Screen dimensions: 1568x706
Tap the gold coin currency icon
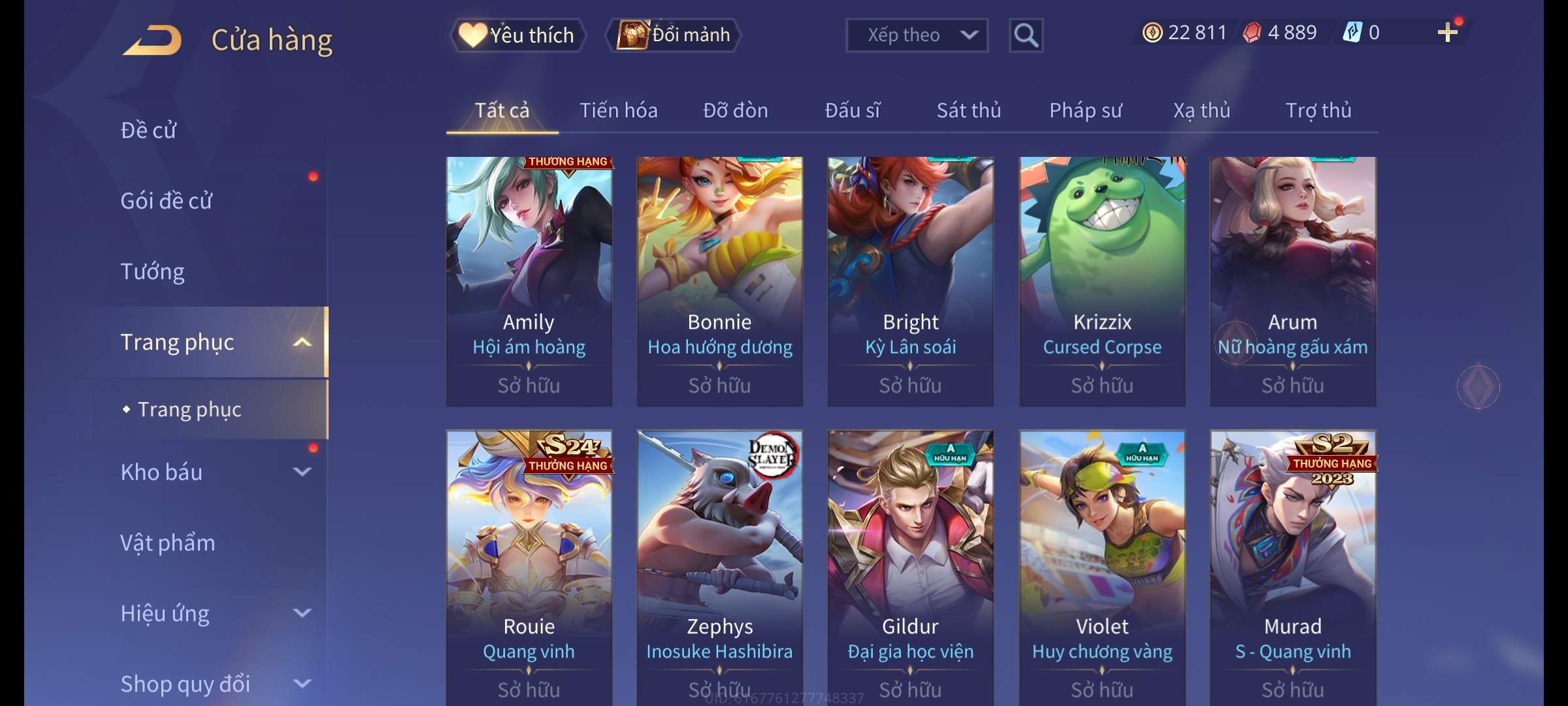pyautogui.click(x=1152, y=33)
